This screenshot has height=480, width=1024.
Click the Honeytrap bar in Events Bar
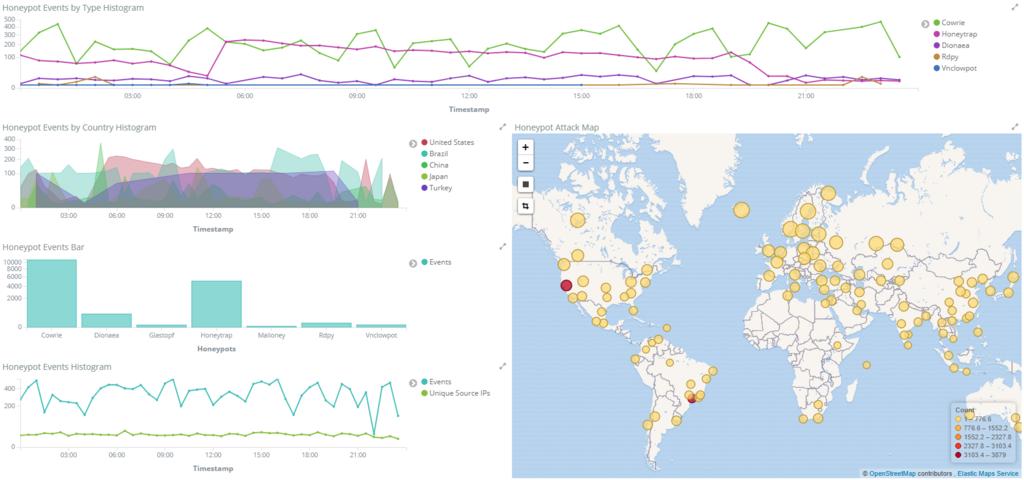point(216,304)
